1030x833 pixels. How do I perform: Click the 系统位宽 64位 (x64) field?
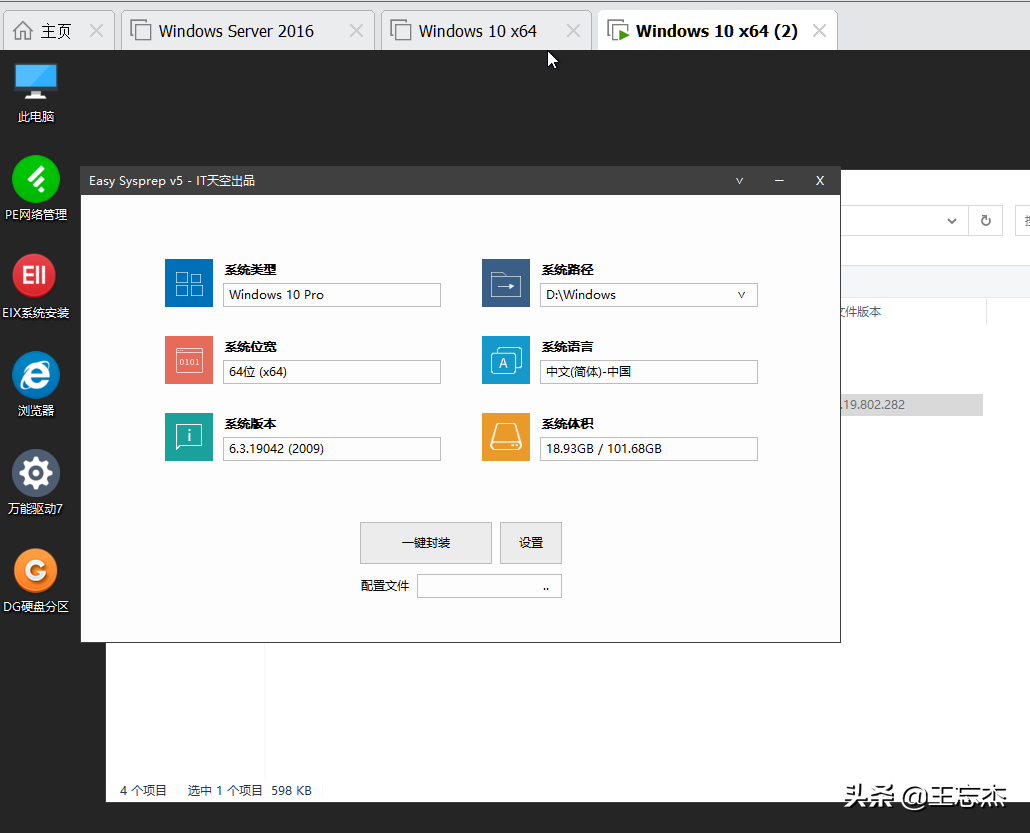[332, 372]
